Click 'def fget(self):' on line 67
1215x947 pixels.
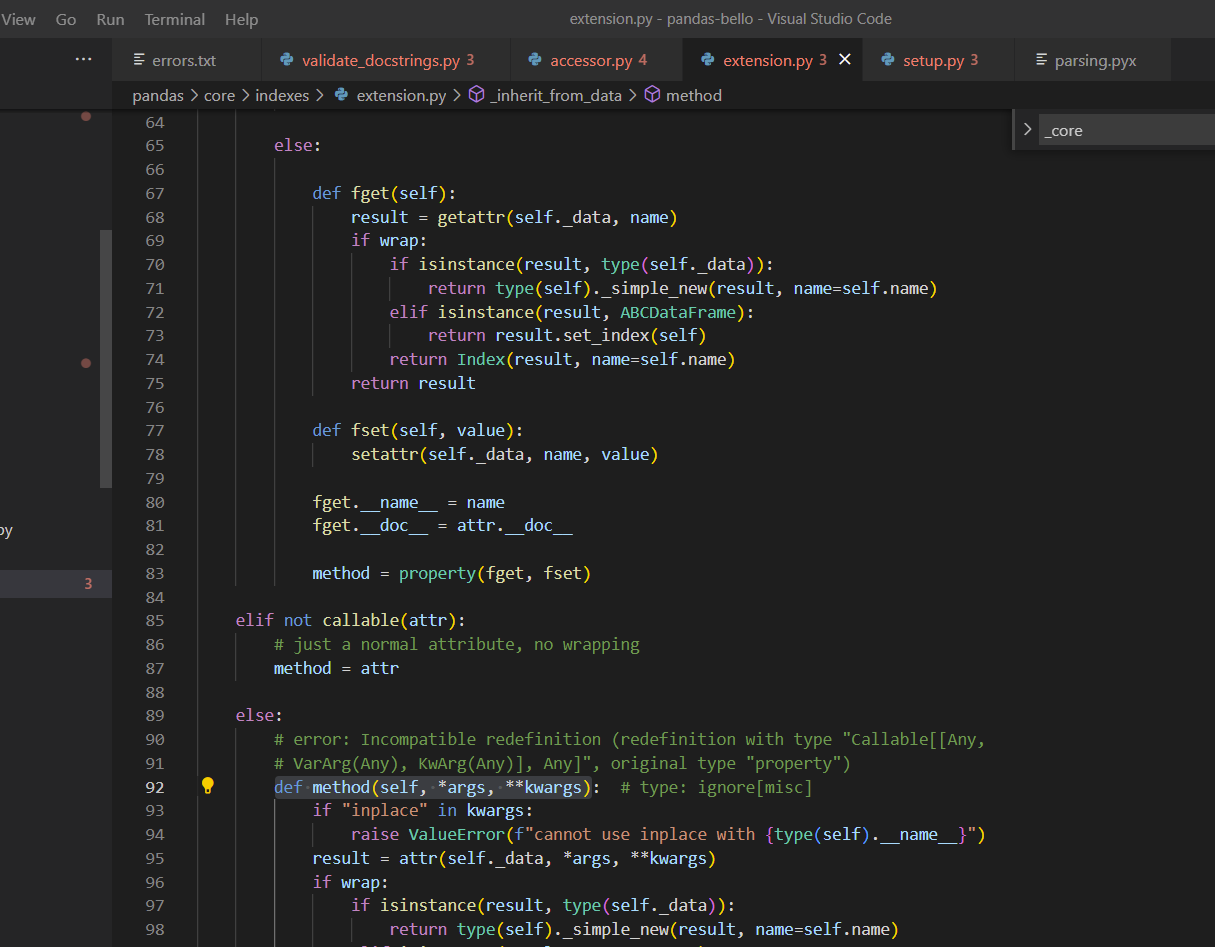[384, 193]
